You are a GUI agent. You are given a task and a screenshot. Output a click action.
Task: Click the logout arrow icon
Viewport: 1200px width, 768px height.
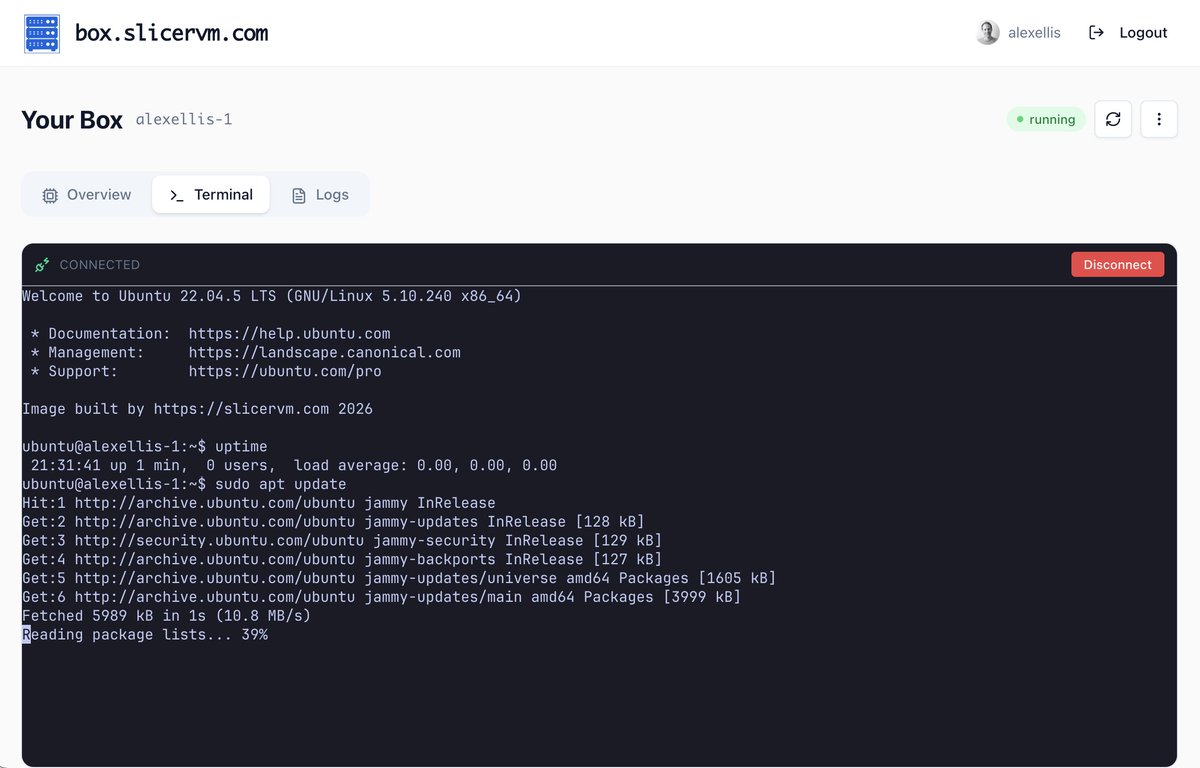click(x=1097, y=33)
